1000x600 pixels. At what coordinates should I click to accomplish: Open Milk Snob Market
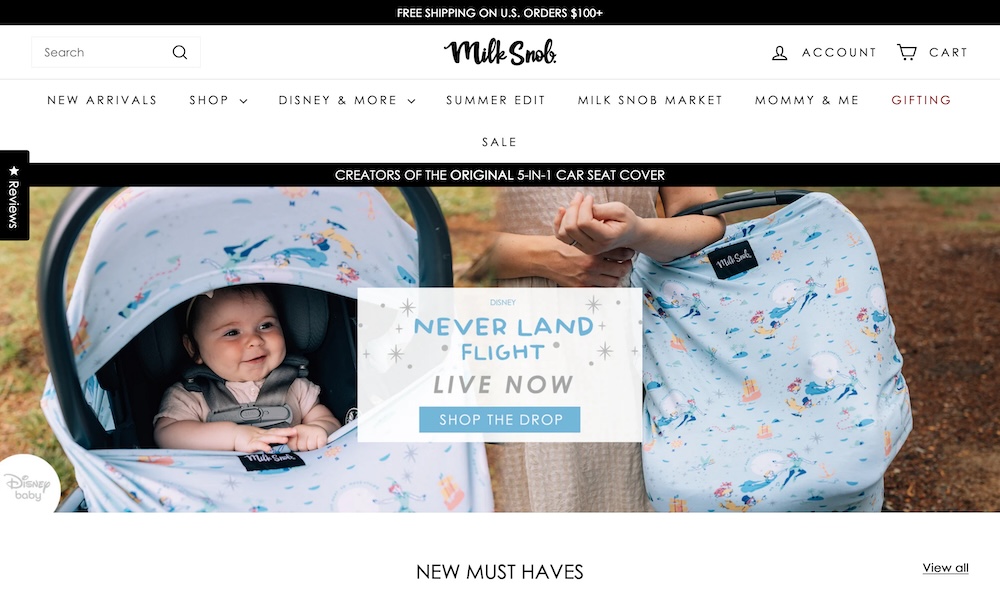click(650, 100)
